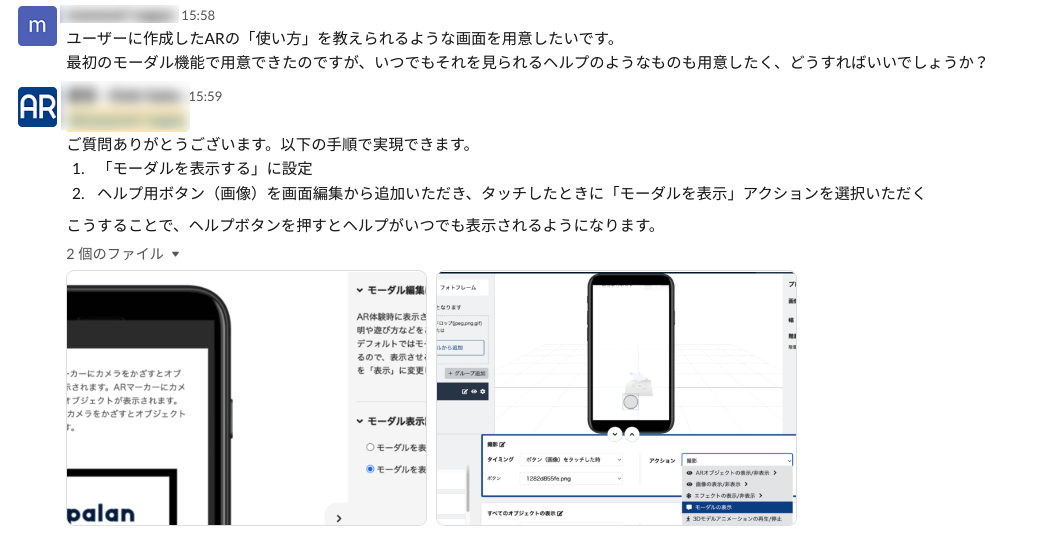Select the unselected upper モーダル radio option
This screenshot has height=540, width=1055.
[x=370, y=447]
